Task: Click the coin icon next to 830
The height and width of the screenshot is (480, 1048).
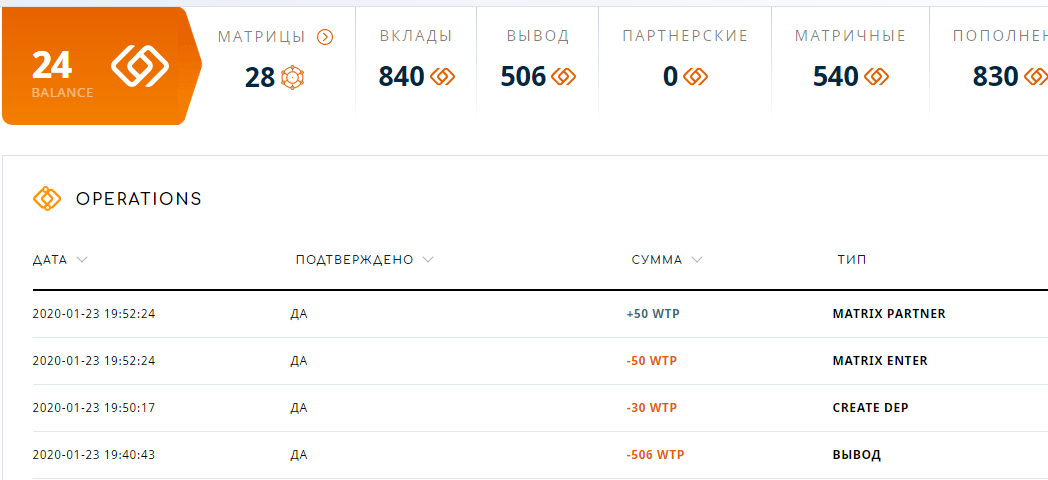Action: pyautogui.click(x=1035, y=78)
